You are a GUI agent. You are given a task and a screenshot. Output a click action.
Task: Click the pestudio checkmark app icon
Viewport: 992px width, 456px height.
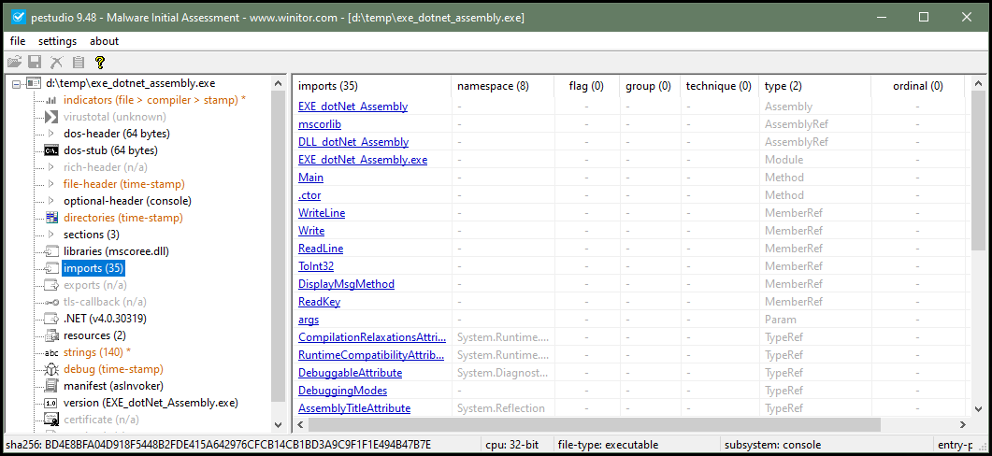tap(20, 17)
